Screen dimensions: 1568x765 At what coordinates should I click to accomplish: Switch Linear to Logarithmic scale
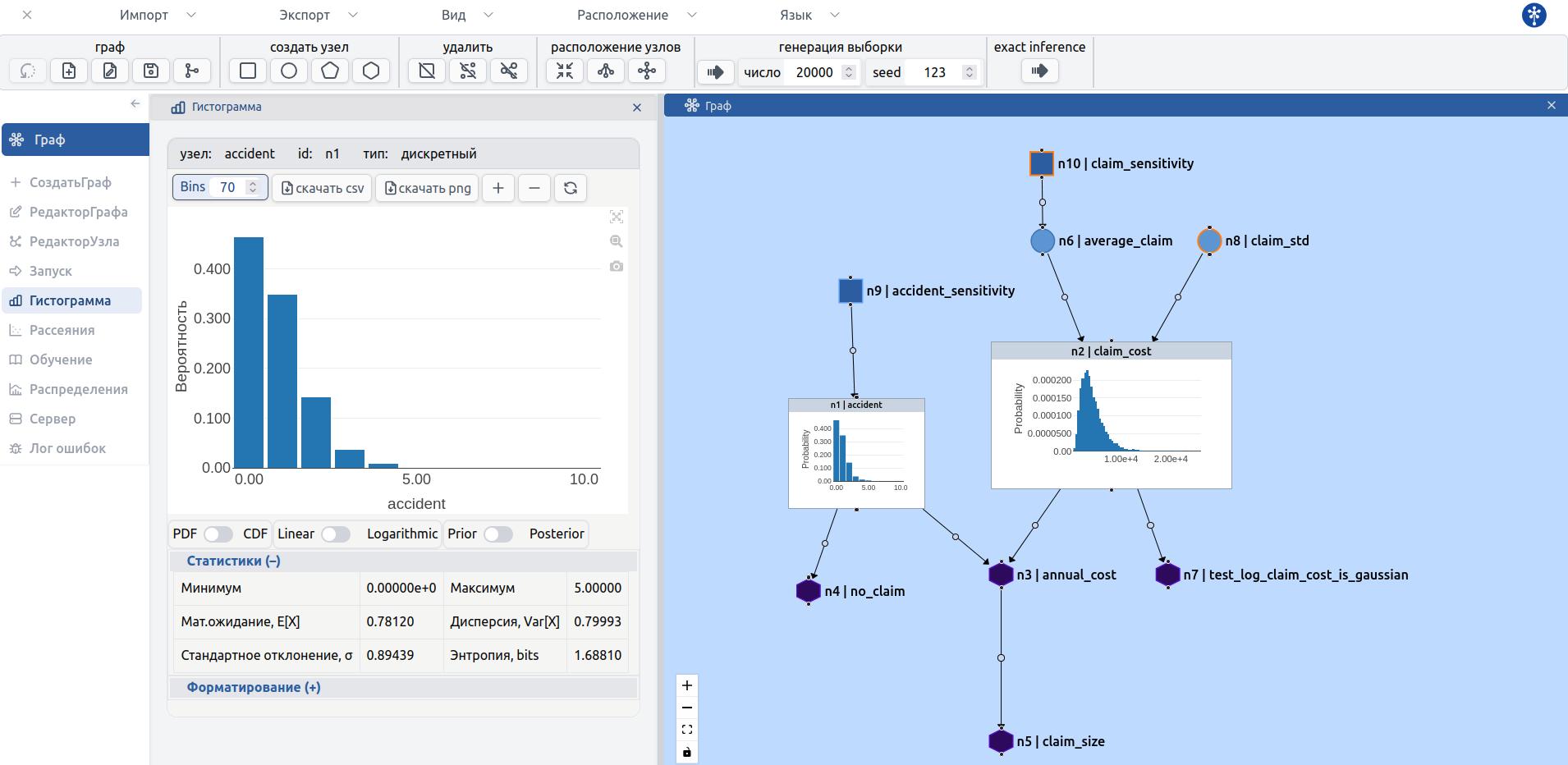click(x=335, y=534)
